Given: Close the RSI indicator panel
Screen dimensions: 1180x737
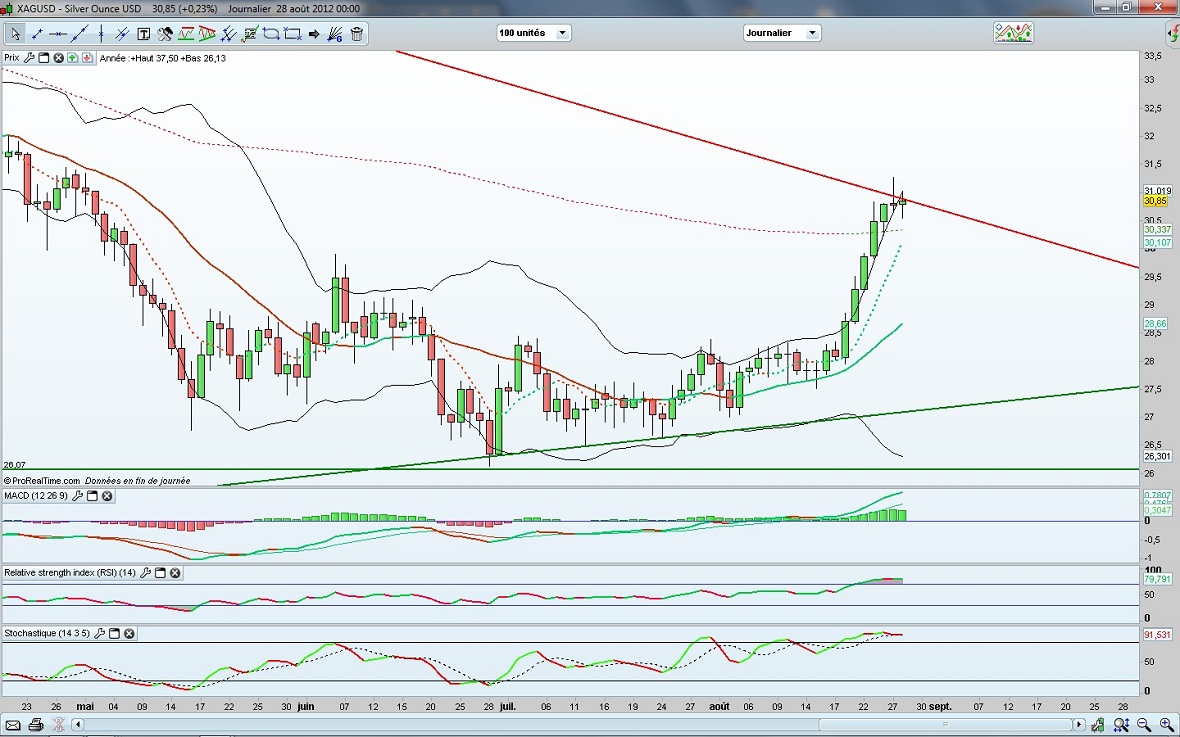Looking at the screenshot, I should click(175, 573).
